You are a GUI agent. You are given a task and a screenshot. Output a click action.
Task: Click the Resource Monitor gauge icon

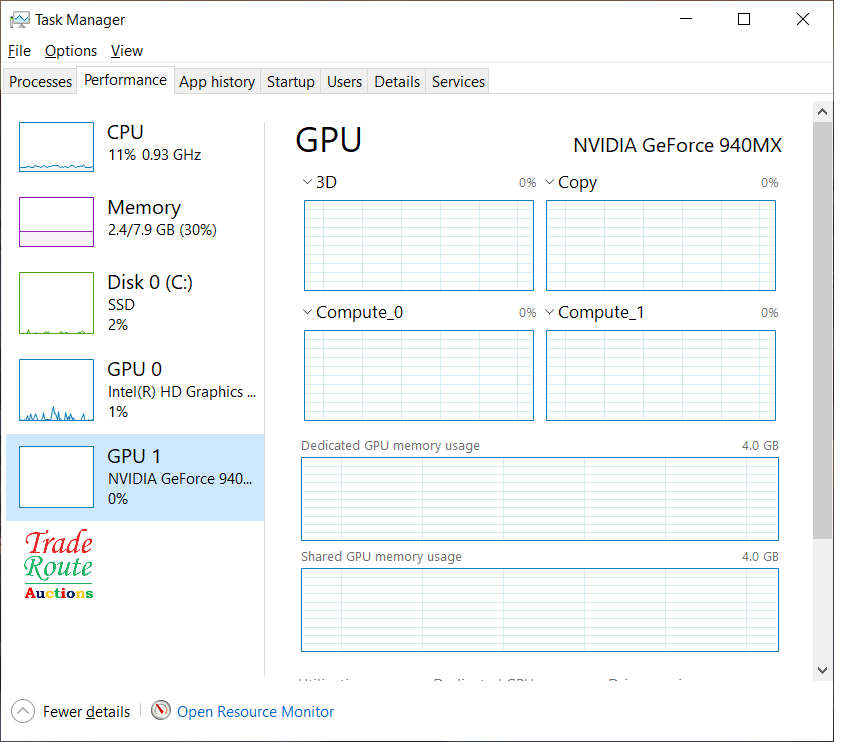(161, 711)
